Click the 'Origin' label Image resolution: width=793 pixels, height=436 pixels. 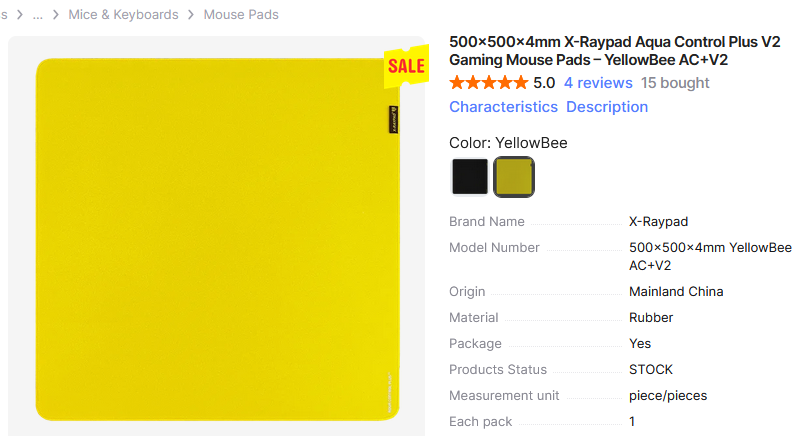[467, 291]
